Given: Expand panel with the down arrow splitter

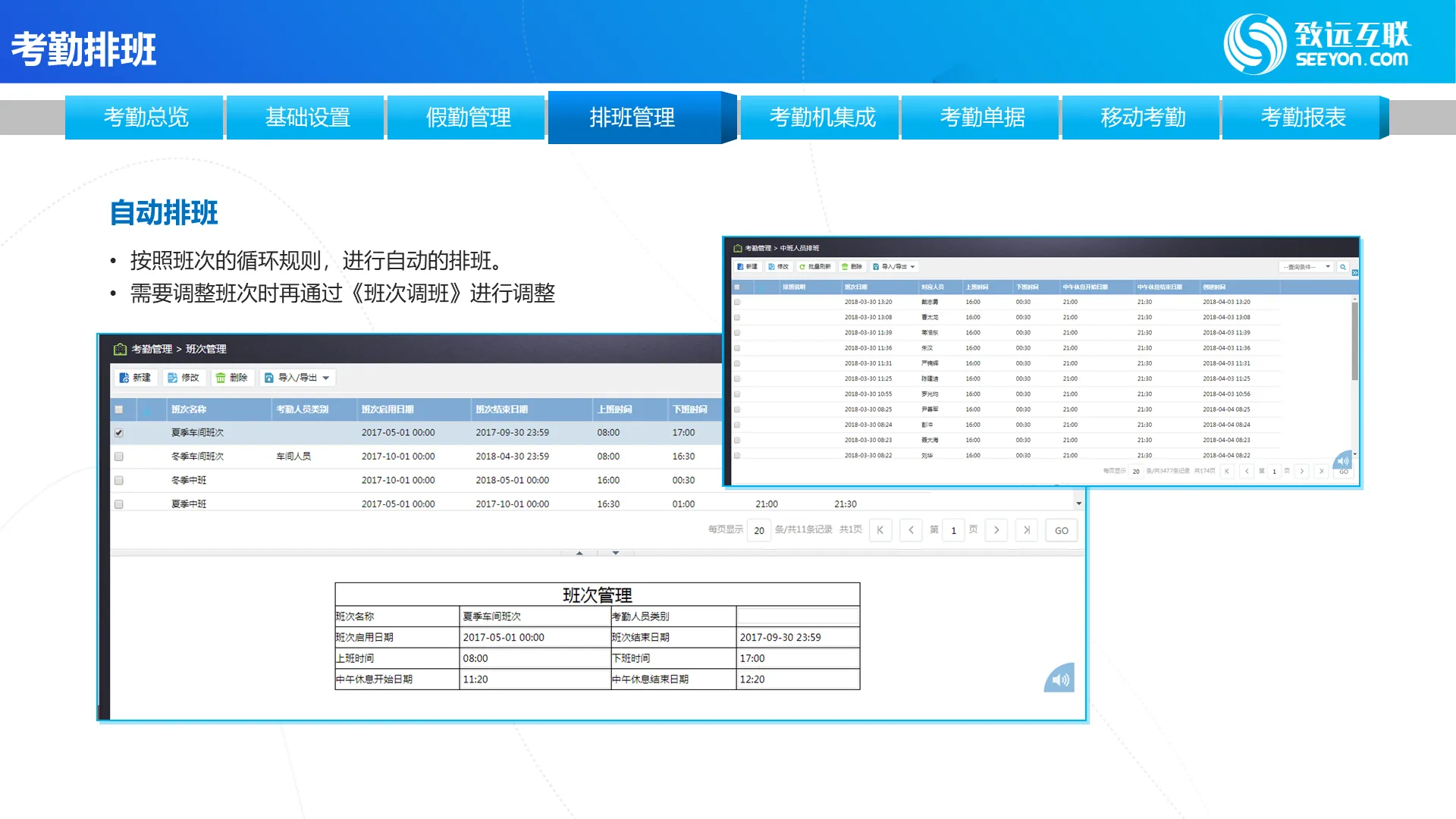Looking at the screenshot, I should pos(616,553).
